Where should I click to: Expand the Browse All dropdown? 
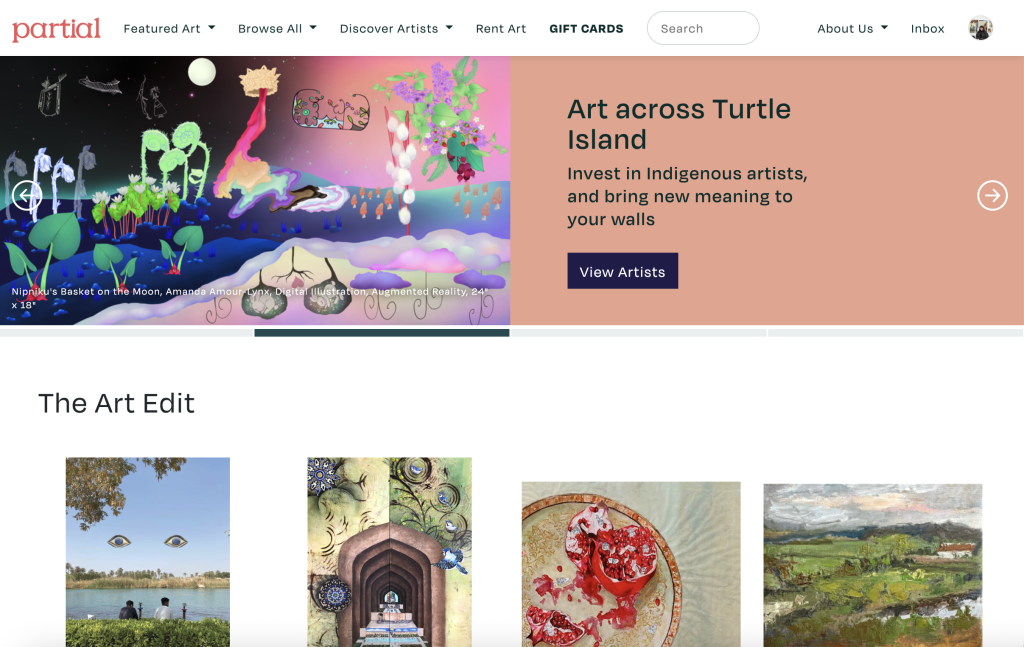(x=277, y=29)
